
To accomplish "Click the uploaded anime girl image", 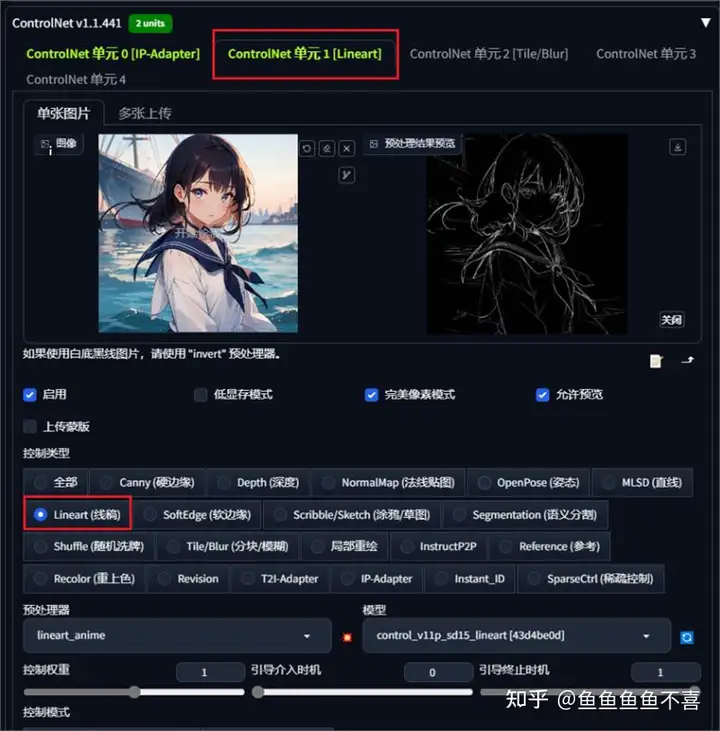I will 198,233.
